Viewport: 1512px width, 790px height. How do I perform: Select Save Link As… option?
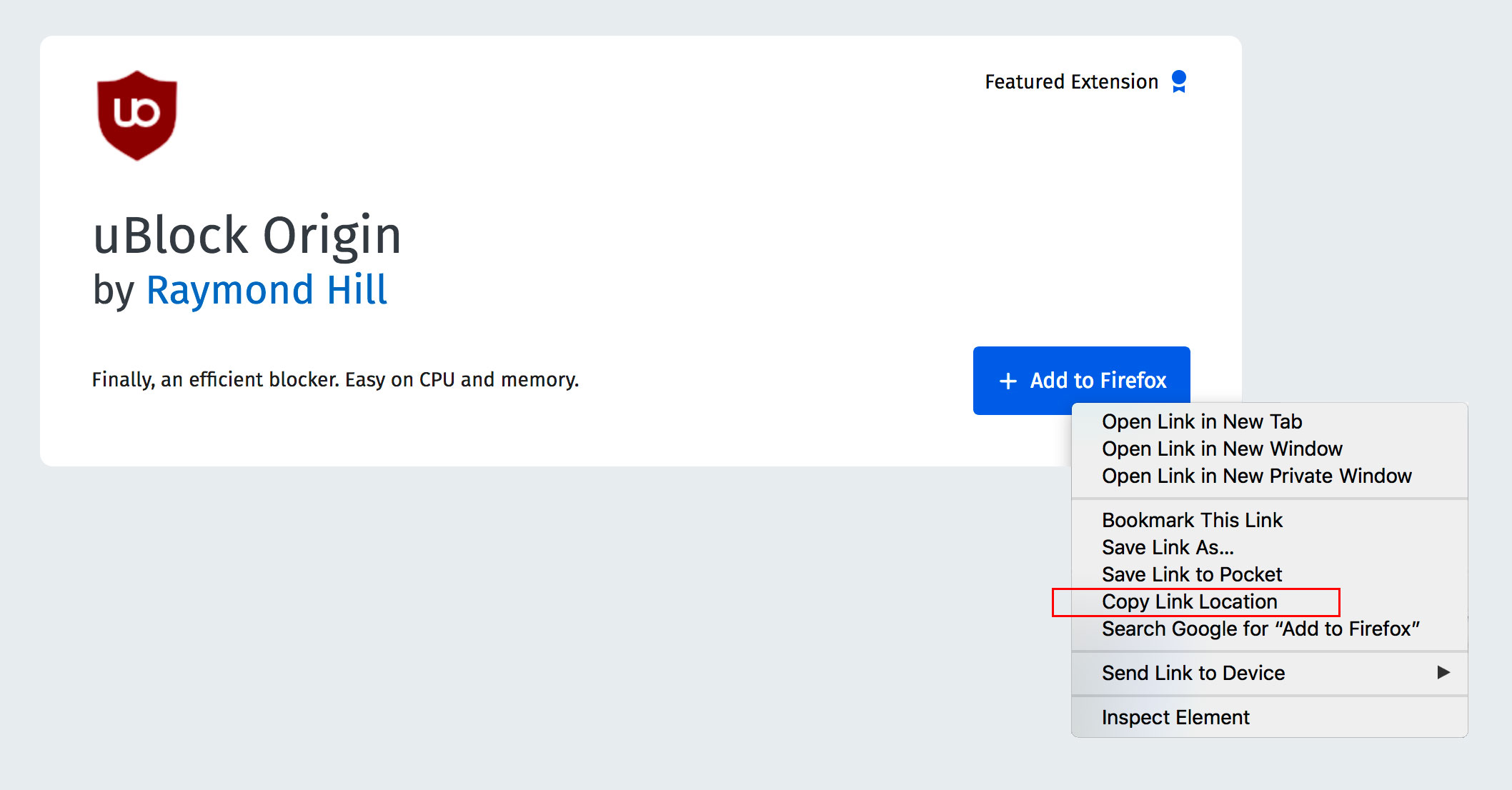point(1167,547)
